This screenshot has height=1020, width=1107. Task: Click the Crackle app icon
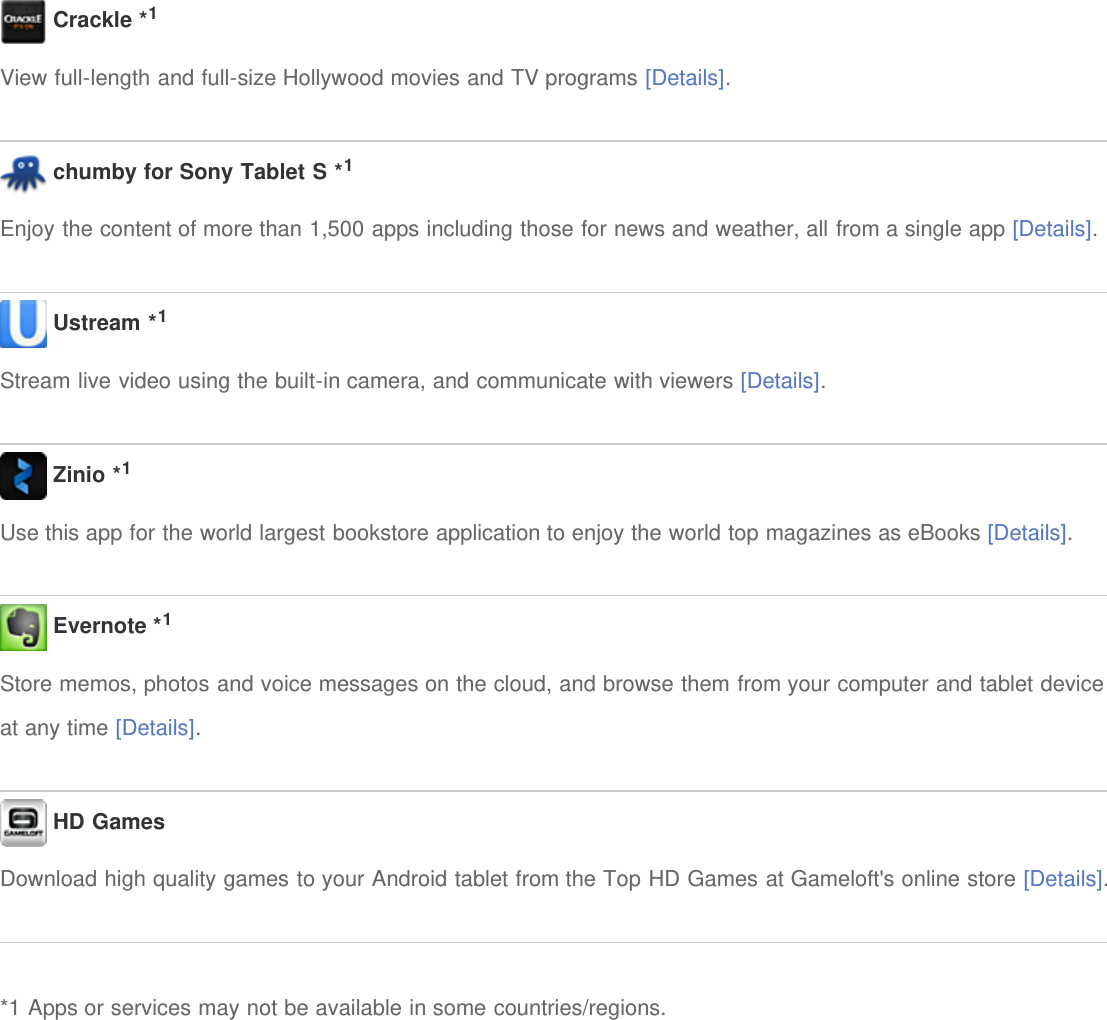pyautogui.click(x=23, y=21)
